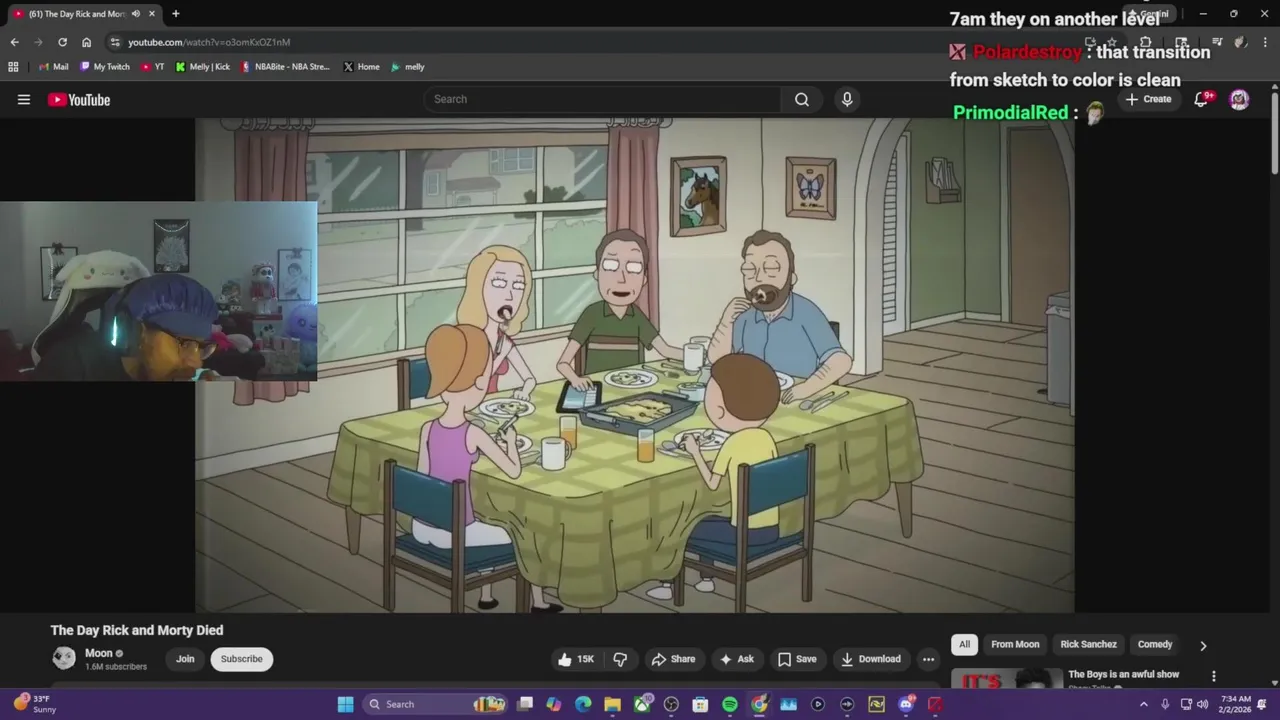Open clock and date 7:34 AM
Screen dimensions: 1280x720
click(x=1235, y=704)
